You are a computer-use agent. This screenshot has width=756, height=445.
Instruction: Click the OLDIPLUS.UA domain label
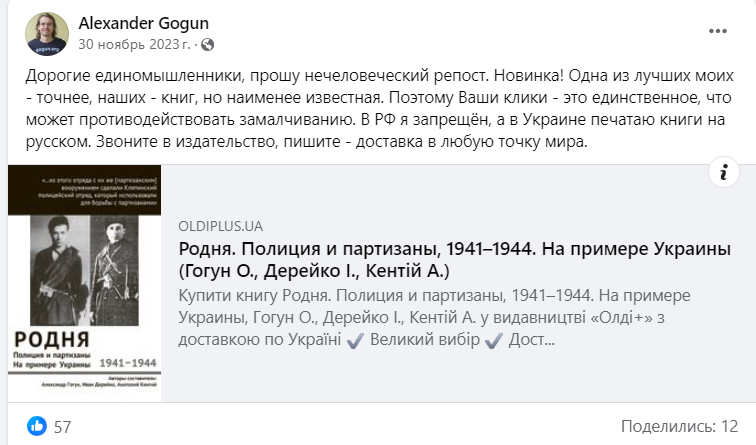pos(221,226)
